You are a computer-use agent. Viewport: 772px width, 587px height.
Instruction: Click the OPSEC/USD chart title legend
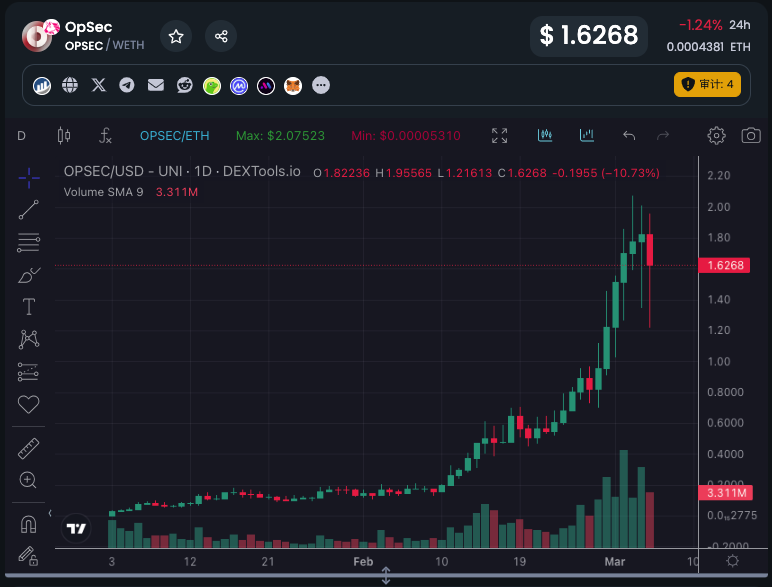pos(182,171)
